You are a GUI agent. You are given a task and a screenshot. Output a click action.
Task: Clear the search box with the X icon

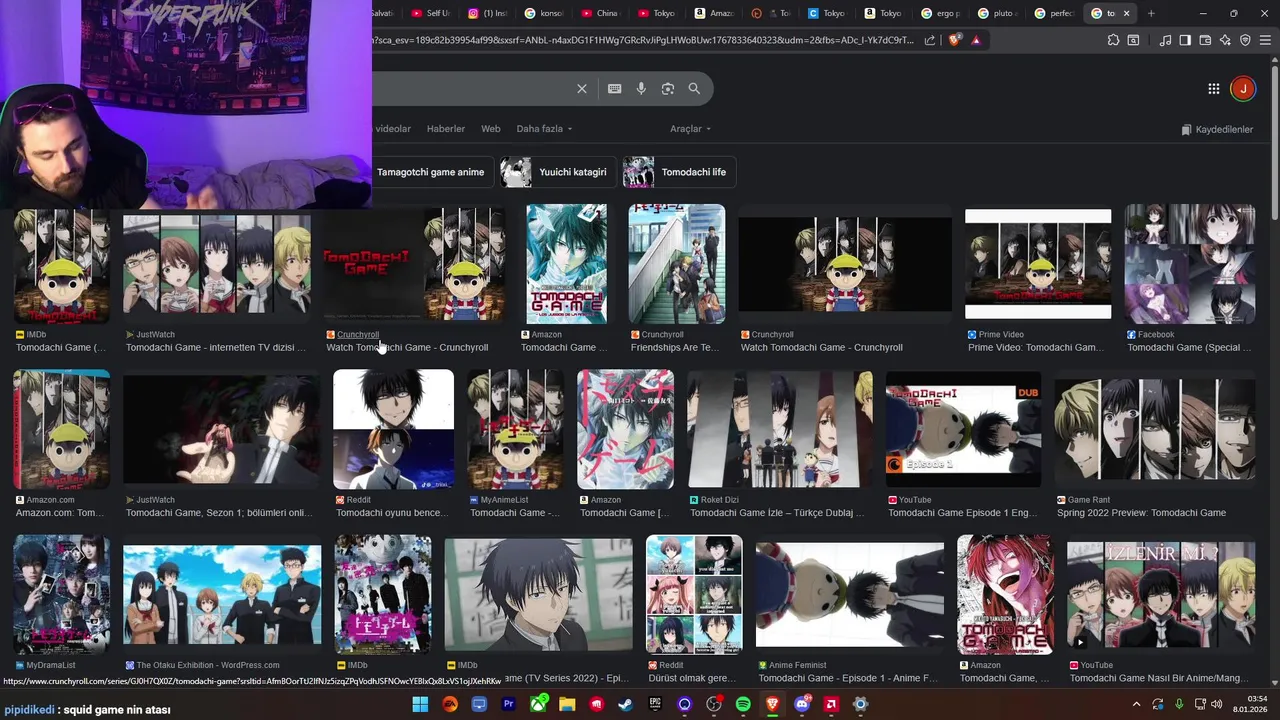tap(582, 89)
